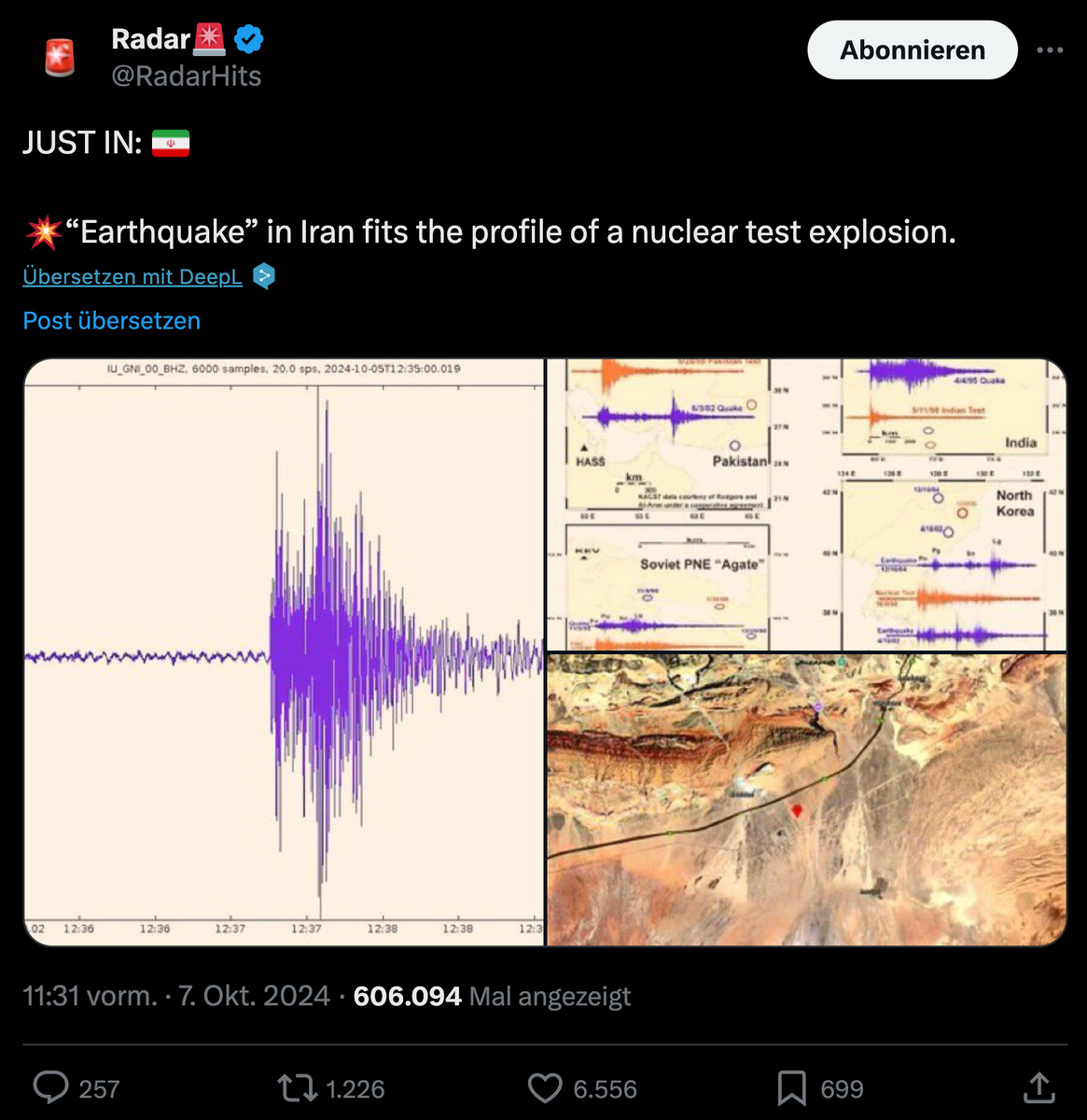
Task: Open the nuclear test comparison maps image
Action: [806, 504]
